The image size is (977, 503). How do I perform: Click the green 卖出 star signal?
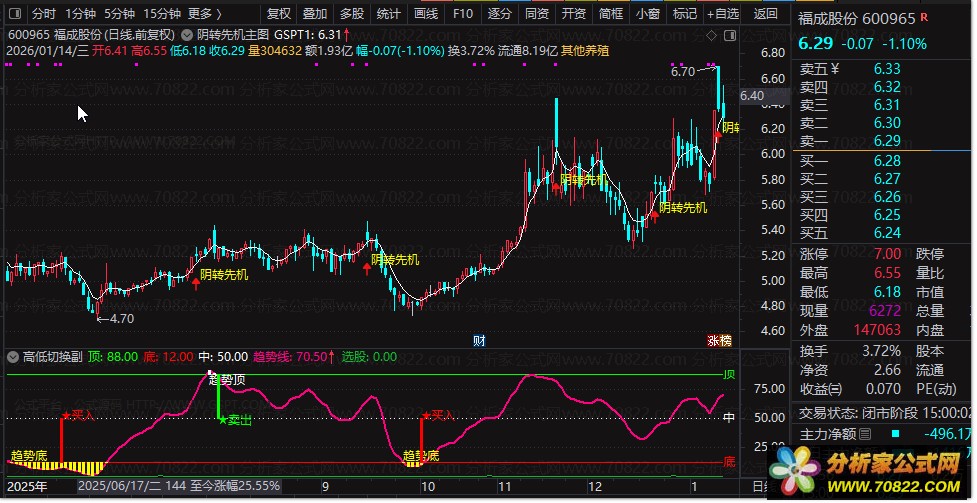tap(235, 419)
